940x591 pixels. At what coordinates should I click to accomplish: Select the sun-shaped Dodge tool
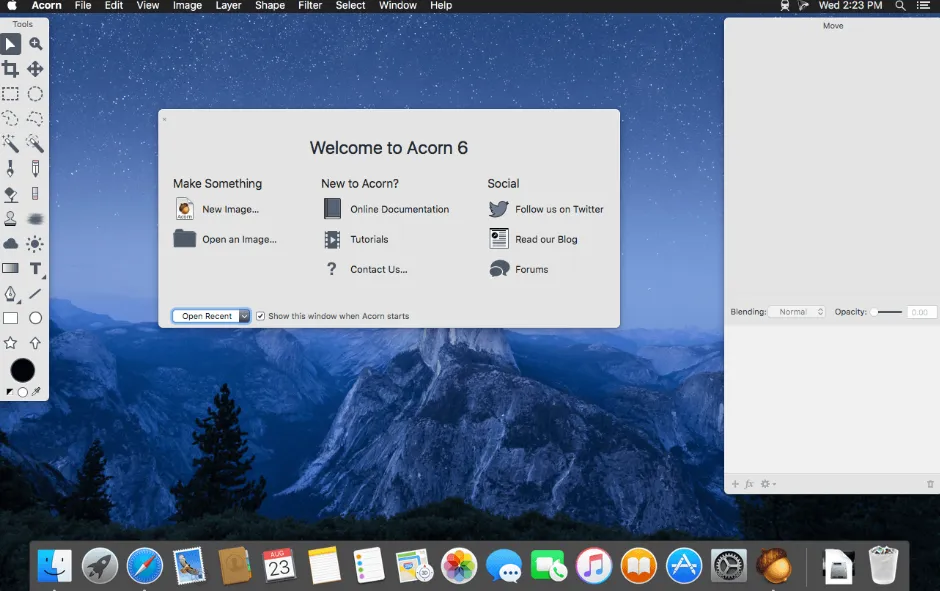(x=35, y=243)
